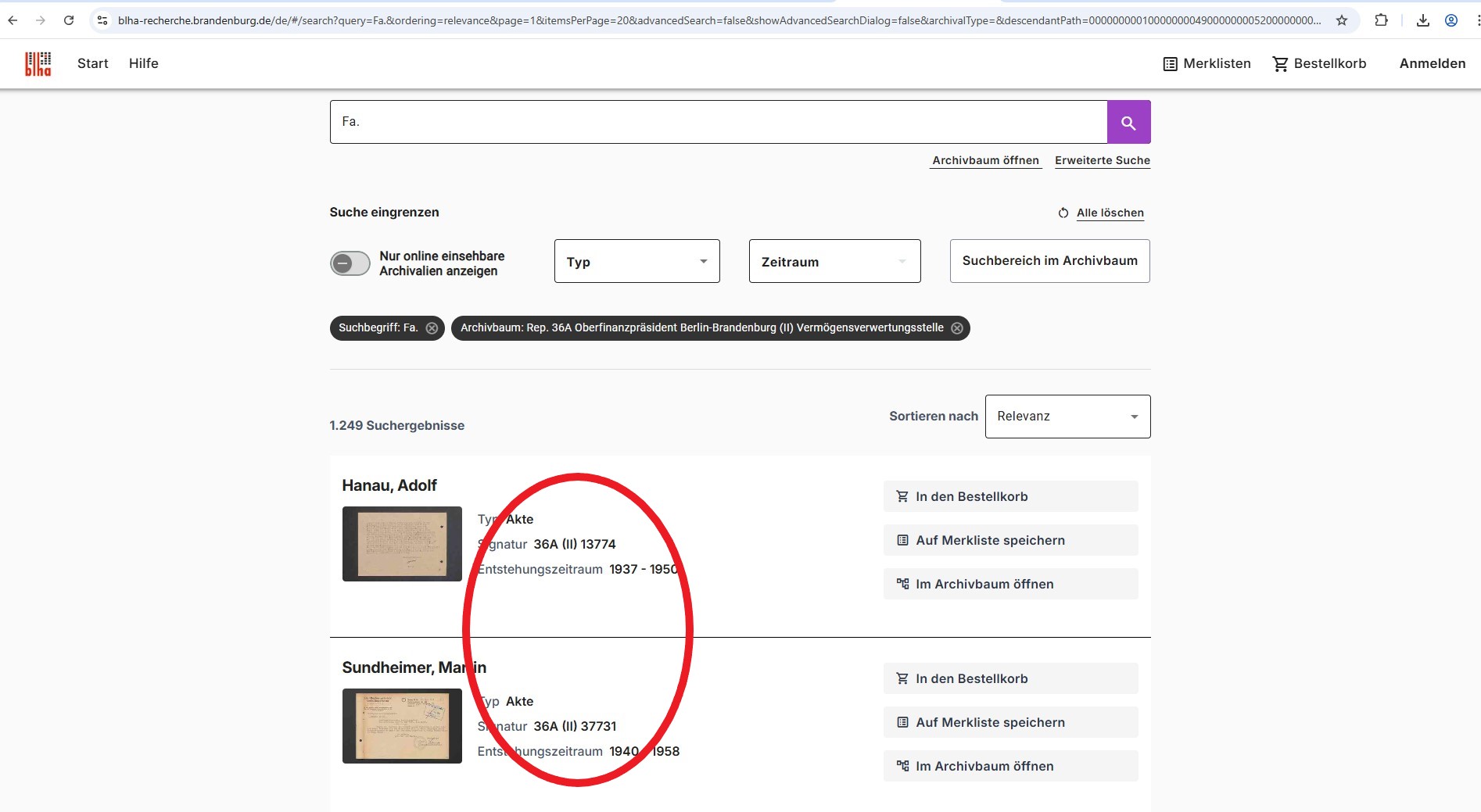Open the Start menu item
The image size is (1481, 812).
tap(92, 63)
